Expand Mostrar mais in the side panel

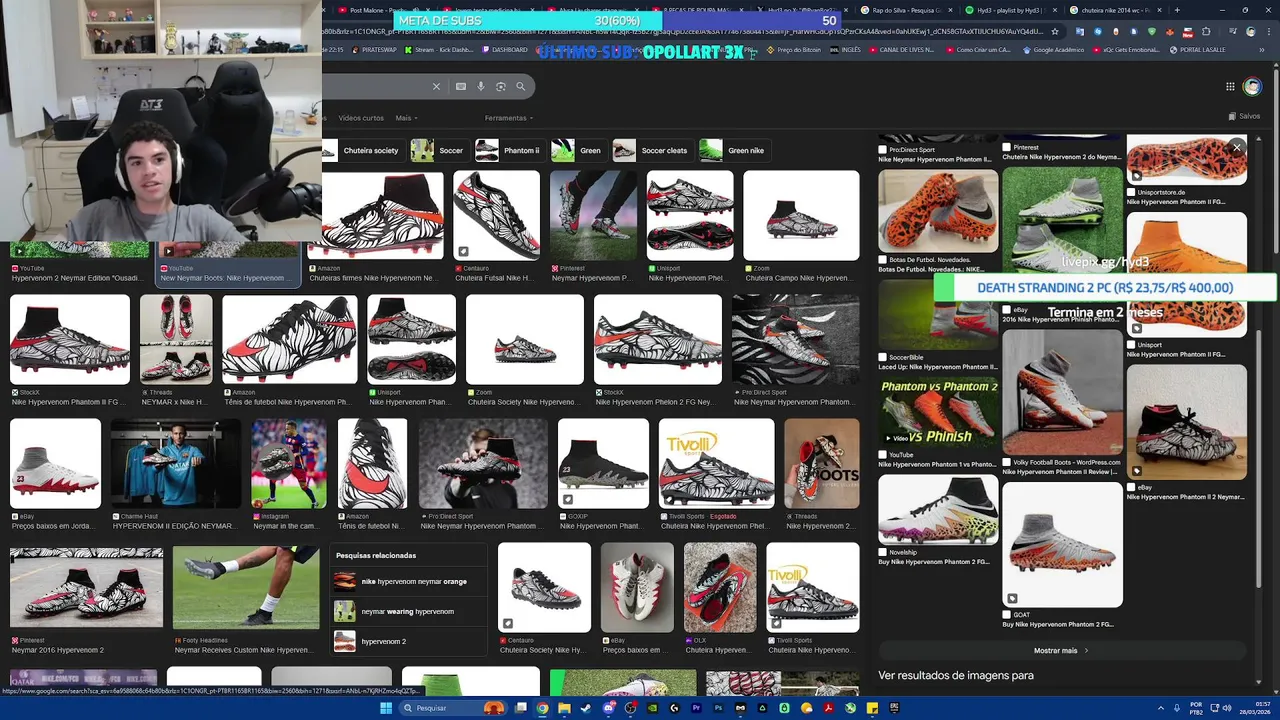pos(1061,650)
